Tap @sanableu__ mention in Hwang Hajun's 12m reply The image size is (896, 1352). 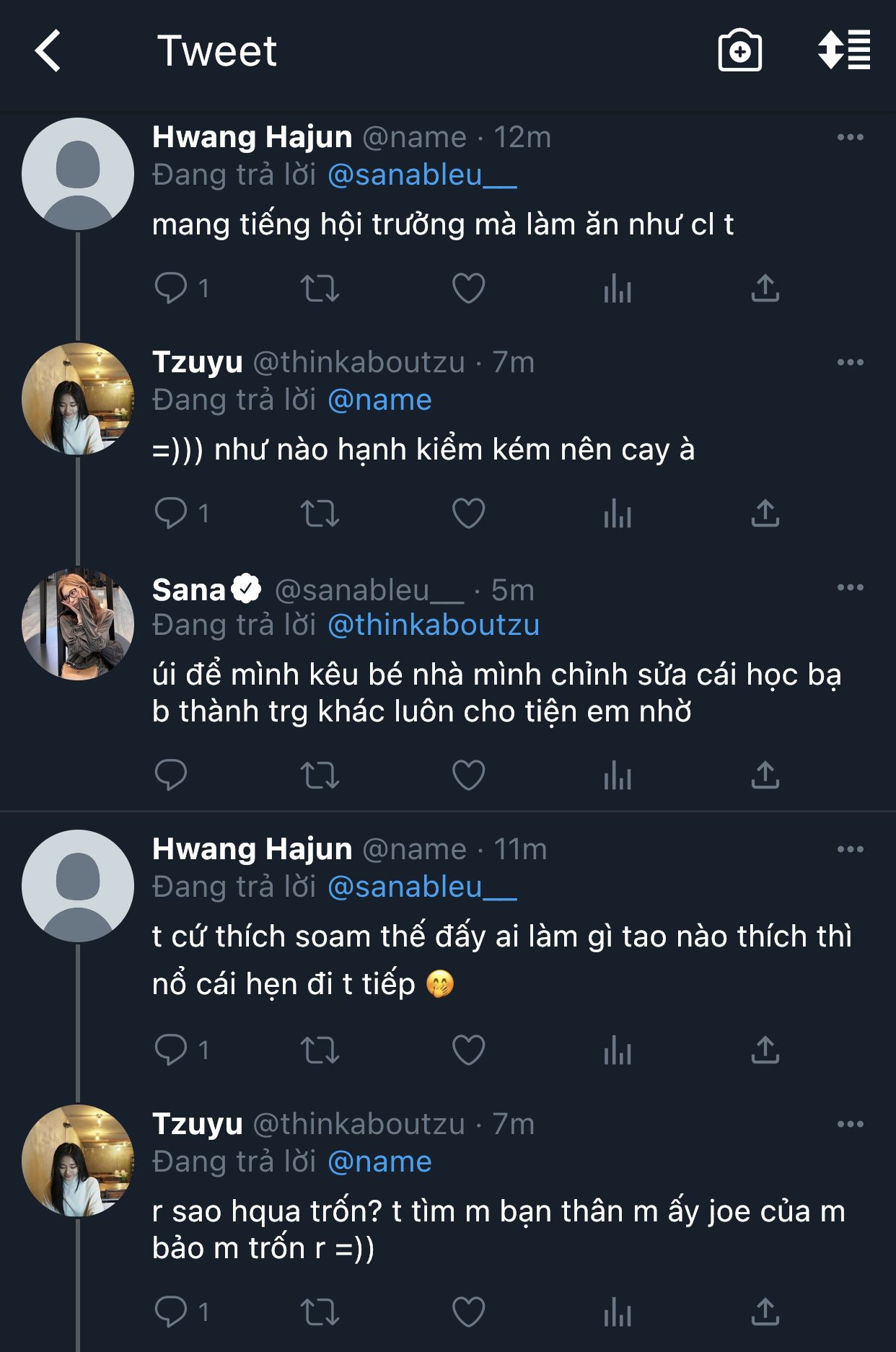pyautogui.click(x=422, y=175)
